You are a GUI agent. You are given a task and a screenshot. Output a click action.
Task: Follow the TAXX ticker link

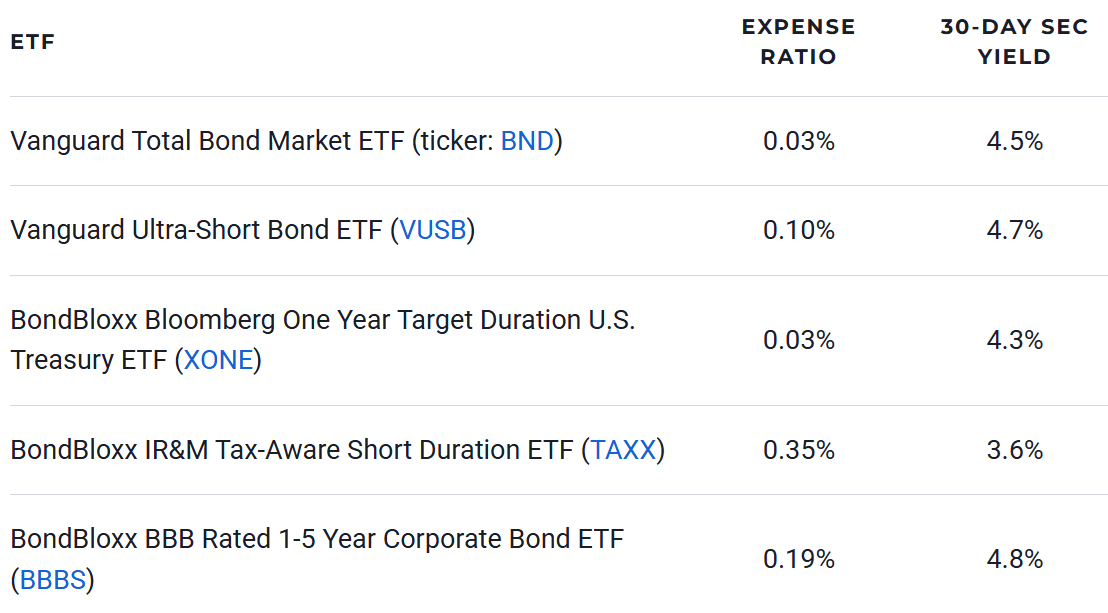click(x=623, y=450)
